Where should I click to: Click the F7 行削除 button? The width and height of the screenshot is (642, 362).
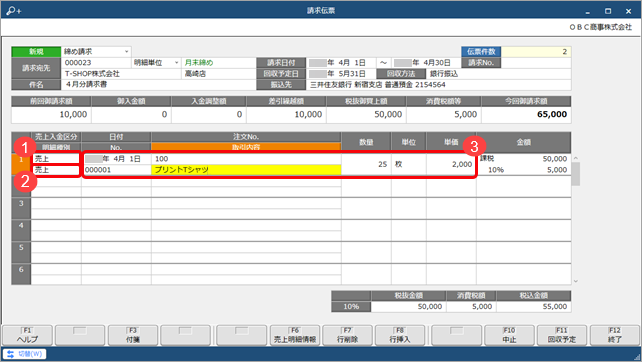point(347,335)
